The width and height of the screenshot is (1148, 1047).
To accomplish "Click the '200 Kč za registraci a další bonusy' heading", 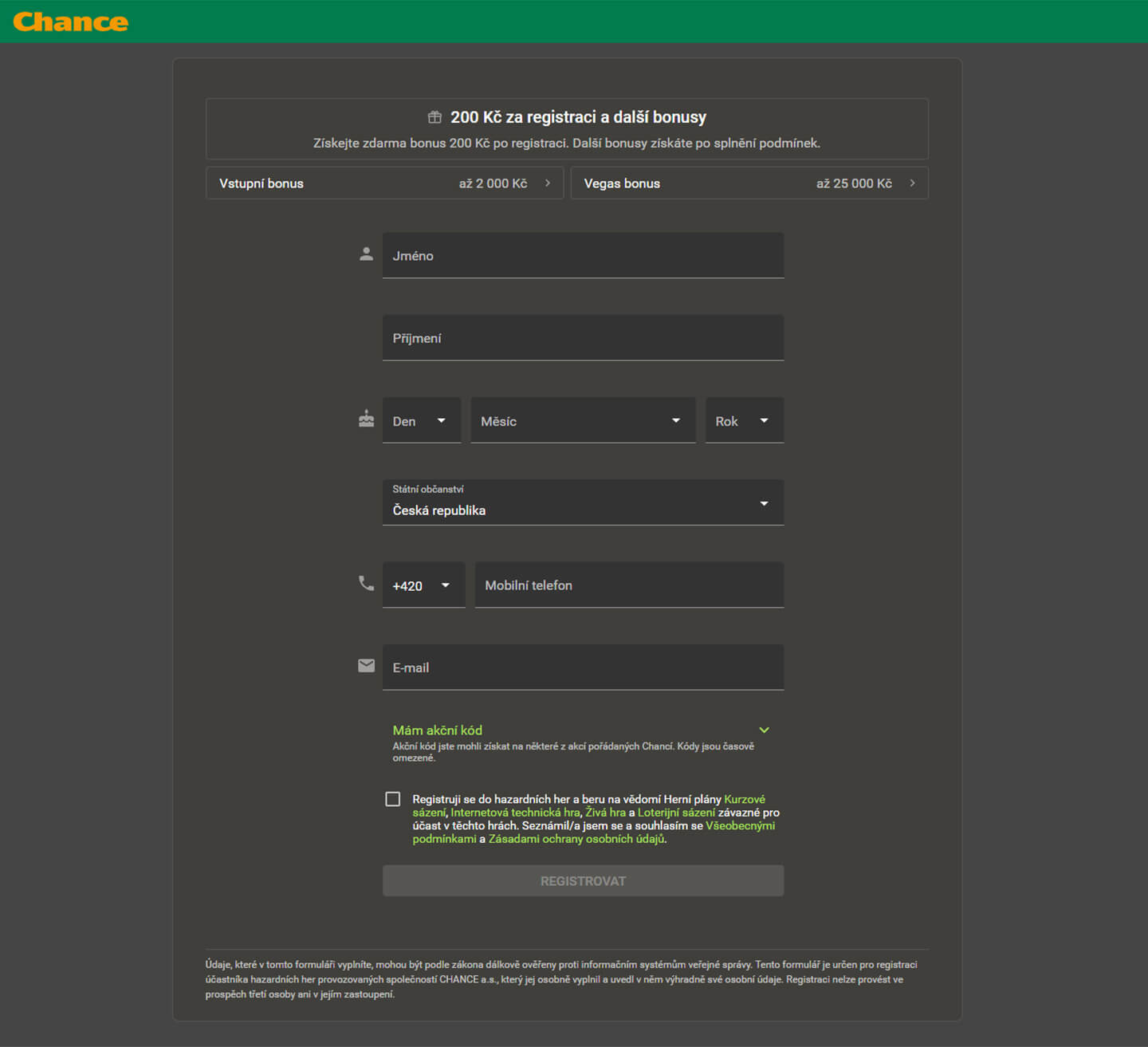I will [578, 117].
